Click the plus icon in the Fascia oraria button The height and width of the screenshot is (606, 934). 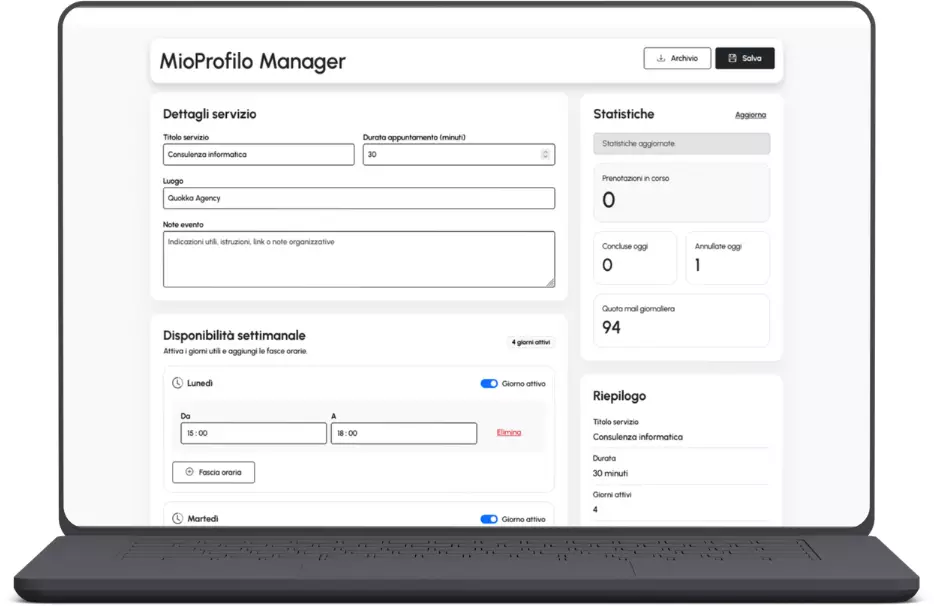point(188,471)
